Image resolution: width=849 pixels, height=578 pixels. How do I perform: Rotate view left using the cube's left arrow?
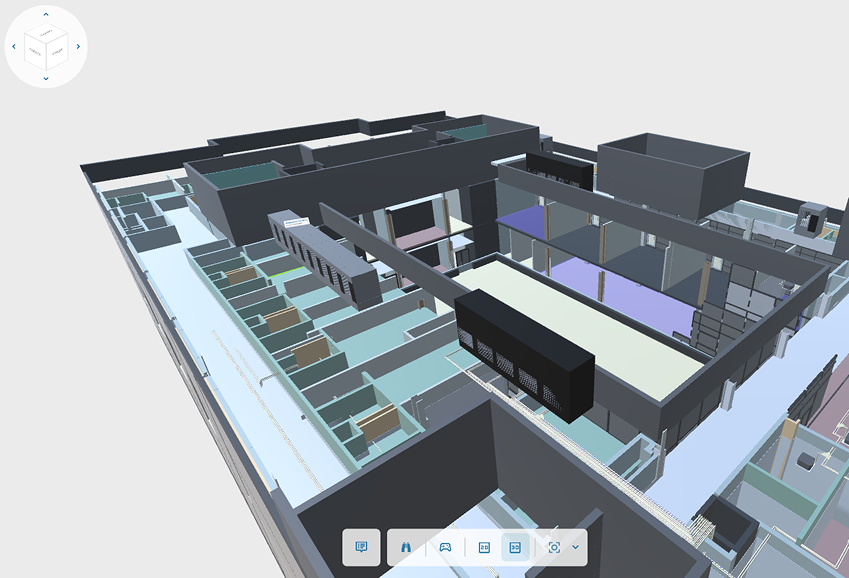point(14,47)
